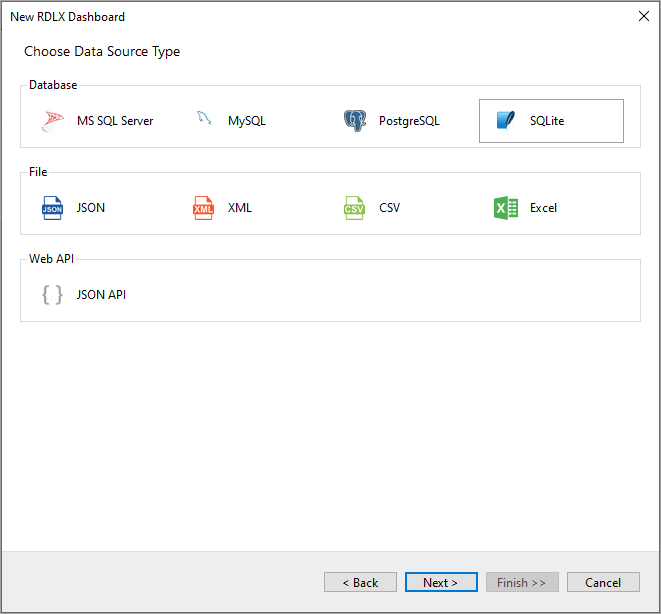This screenshot has width=661, height=614.
Task: Pick the PostgreSQL elephant icon
Action: pos(355,121)
